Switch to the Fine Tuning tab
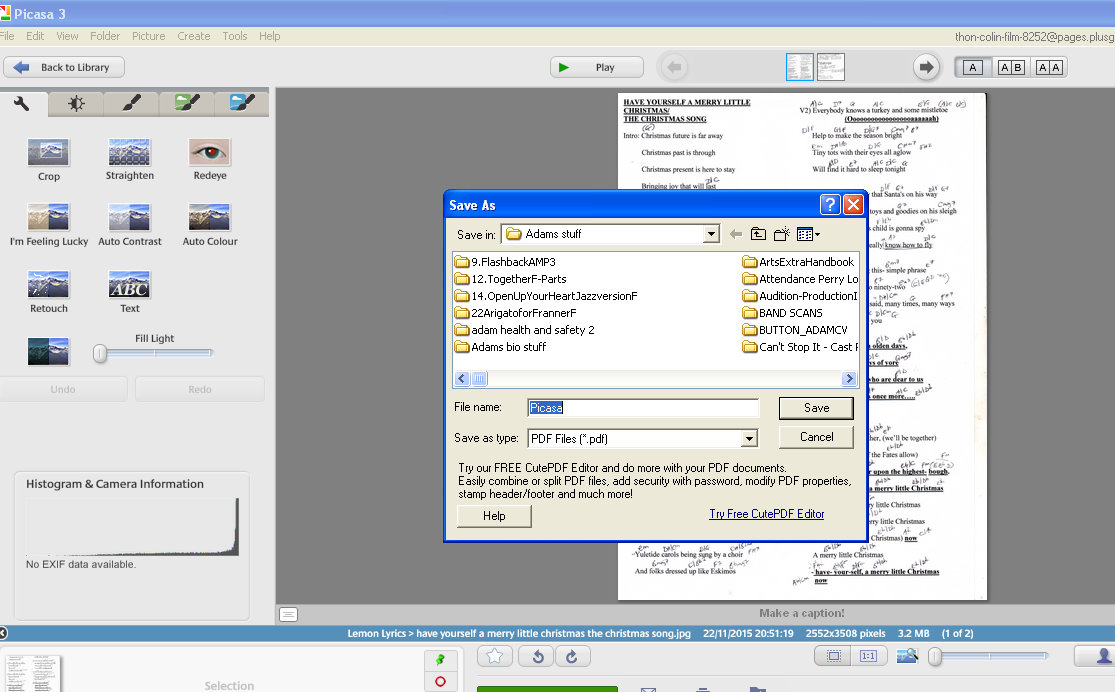The image size is (1115, 692). coord(75,102)
